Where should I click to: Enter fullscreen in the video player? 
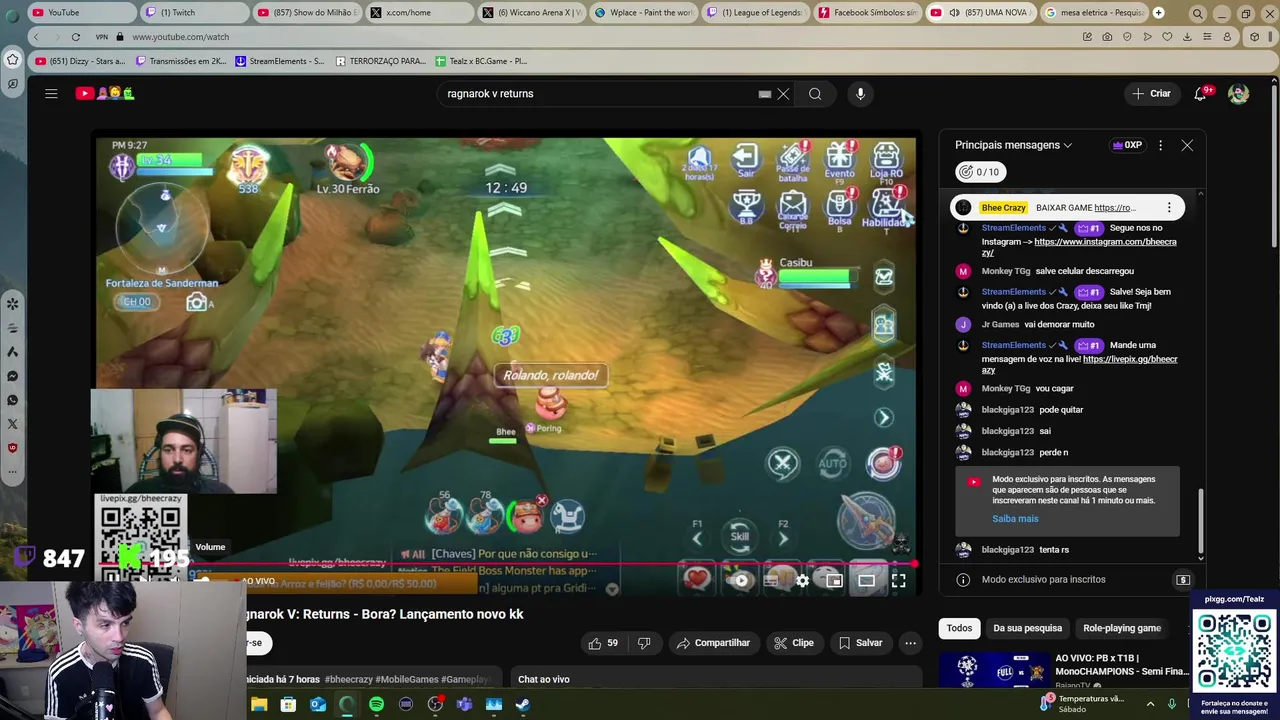(x=898, y=580)
